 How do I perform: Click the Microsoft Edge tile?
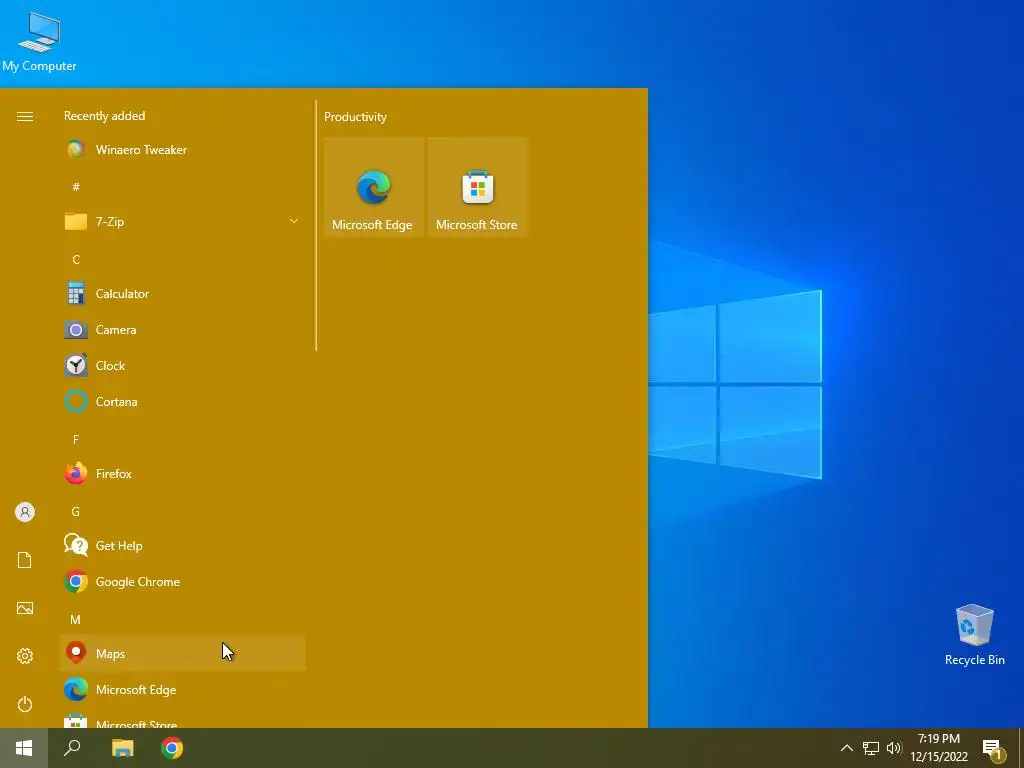(373, 187)
